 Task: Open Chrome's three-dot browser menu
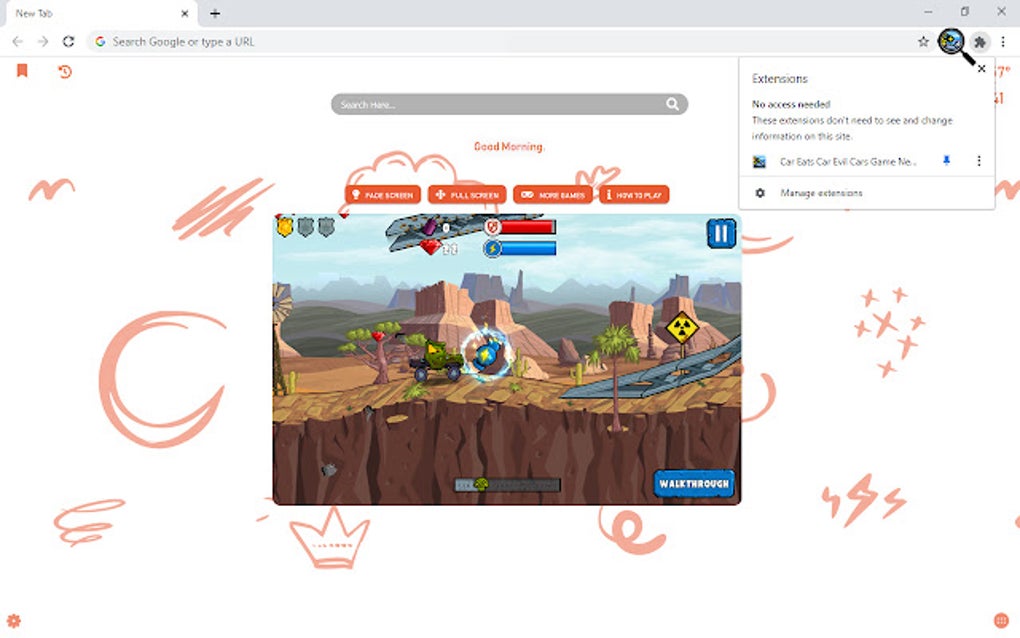tap(1001, 41)
